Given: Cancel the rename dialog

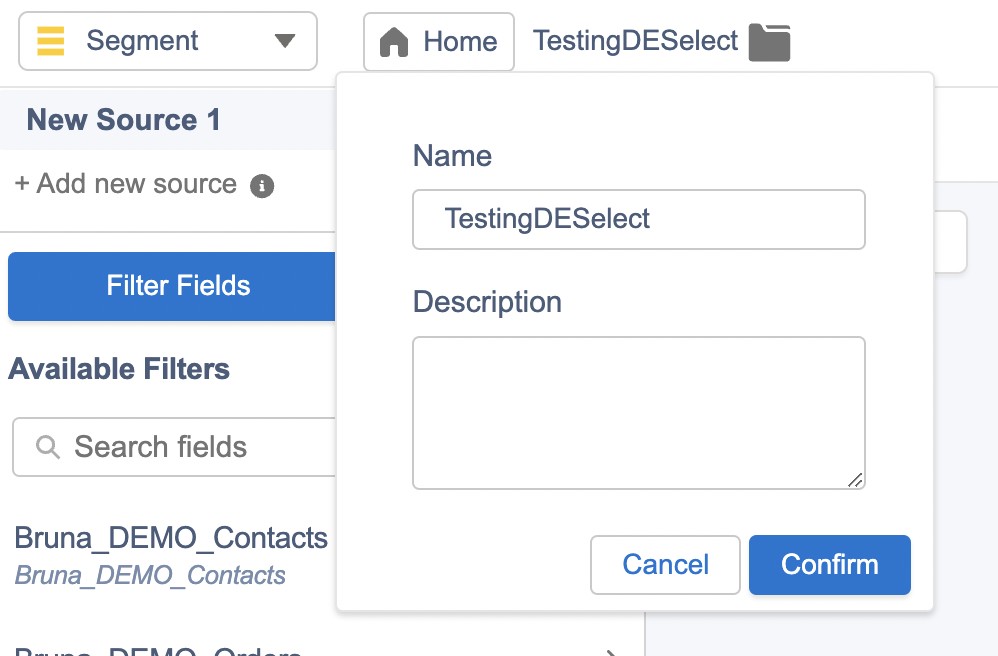Looking at the screenshot, I should (x=665, y=565).
